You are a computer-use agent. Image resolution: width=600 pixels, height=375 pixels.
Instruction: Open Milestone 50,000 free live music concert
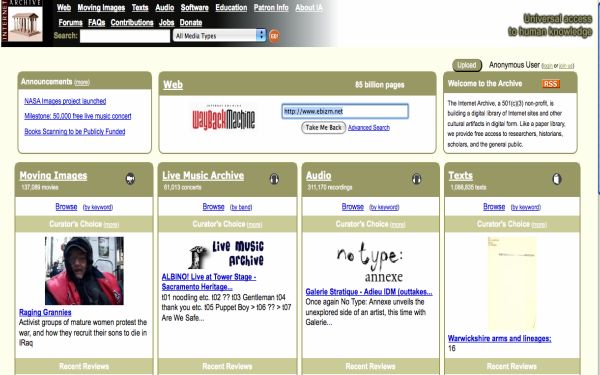(78, 116)
